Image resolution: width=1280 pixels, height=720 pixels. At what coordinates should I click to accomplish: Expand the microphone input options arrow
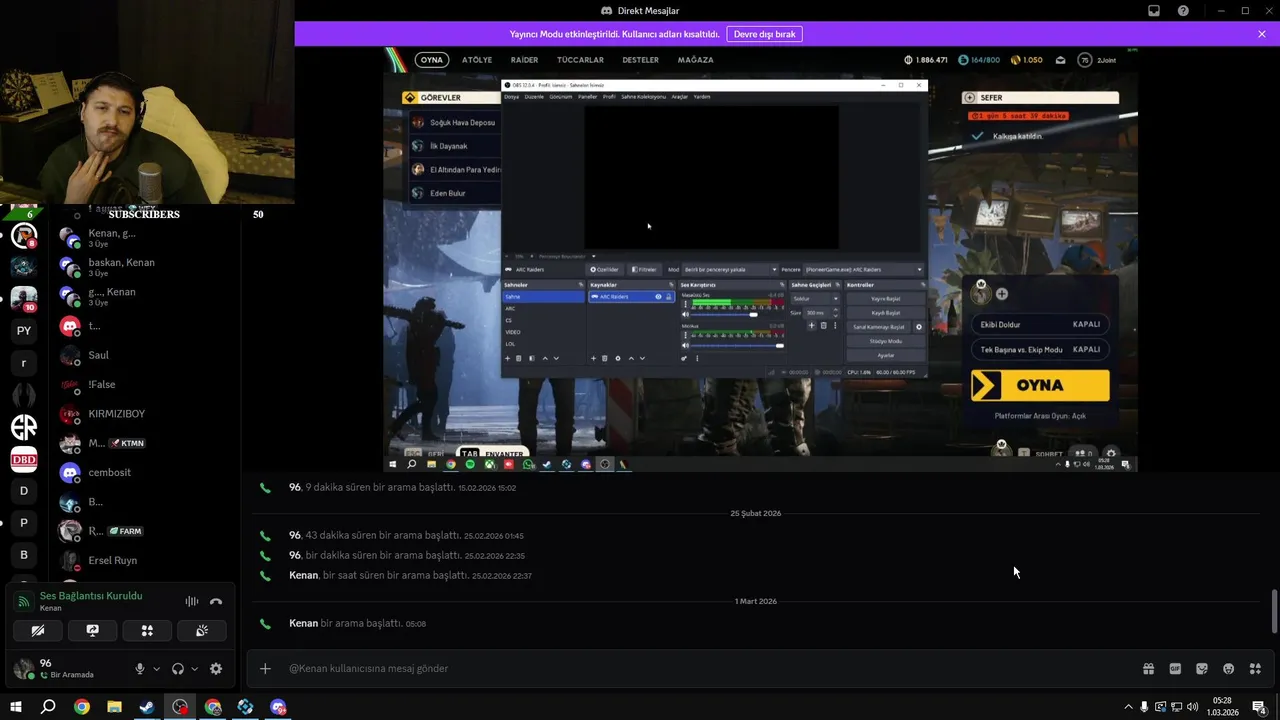(x=155, y=669)
